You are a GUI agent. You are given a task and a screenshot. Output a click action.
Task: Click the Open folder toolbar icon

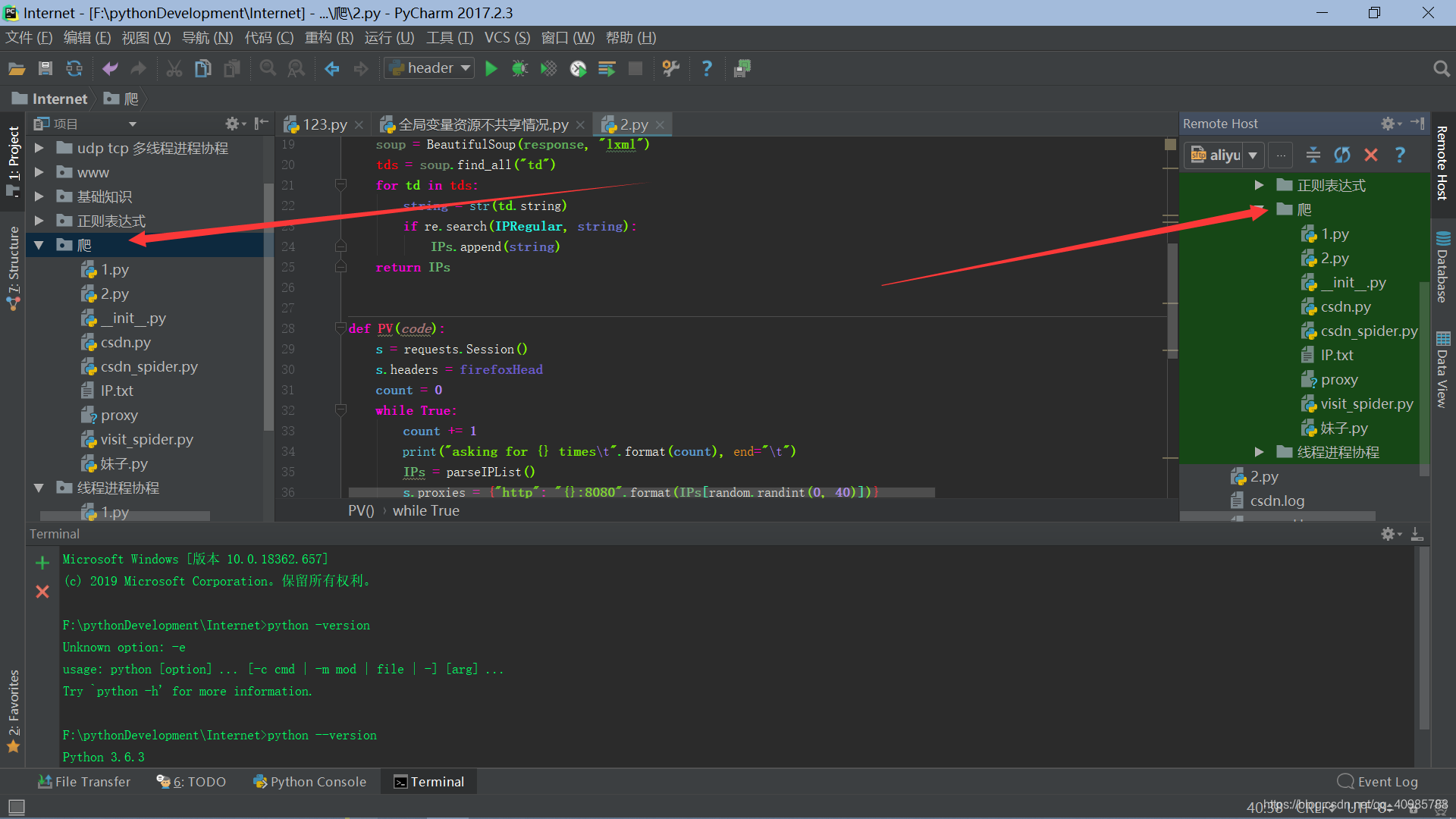tap(17, 69)
